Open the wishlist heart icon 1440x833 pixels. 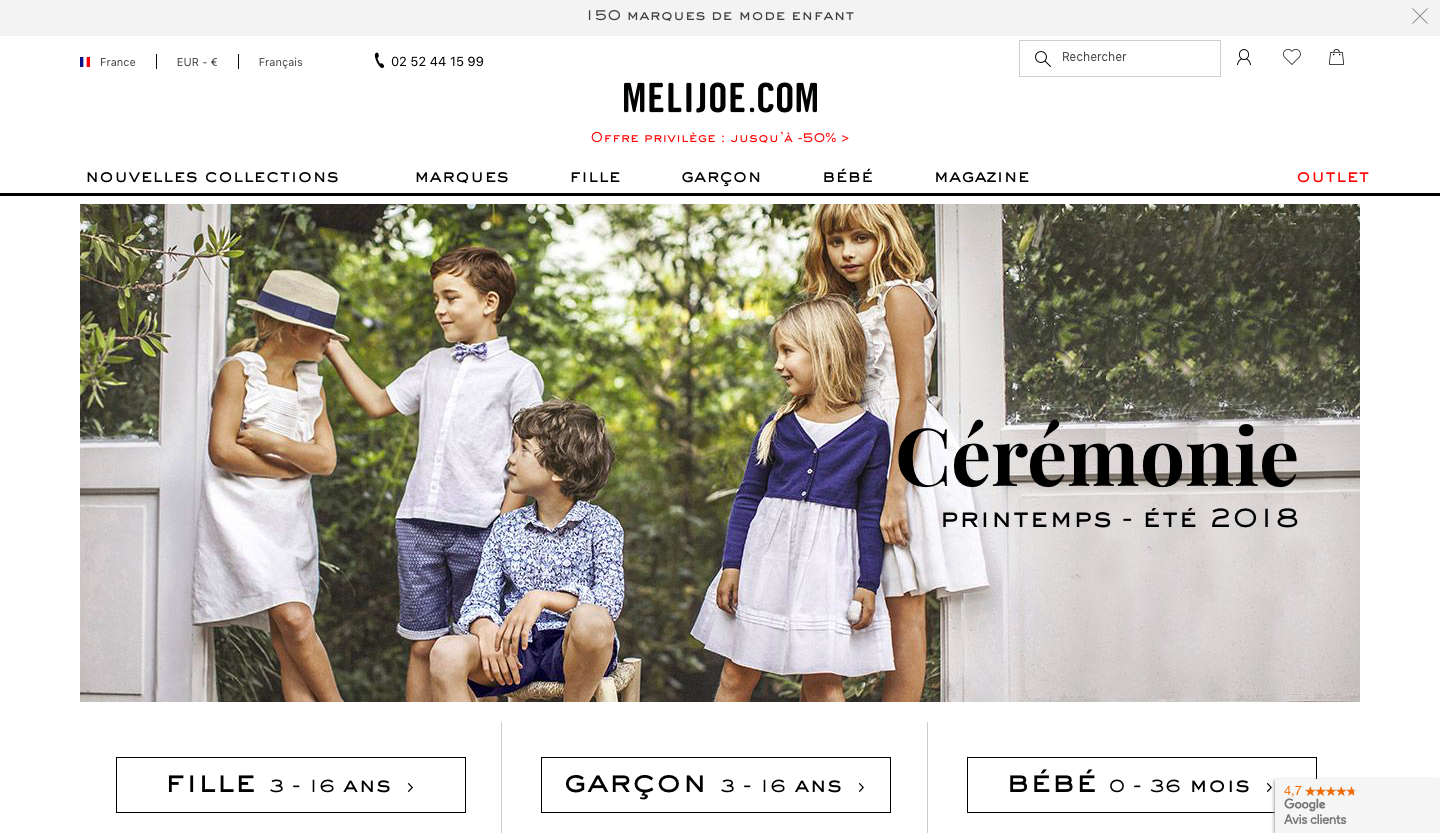click(1292, 57)
